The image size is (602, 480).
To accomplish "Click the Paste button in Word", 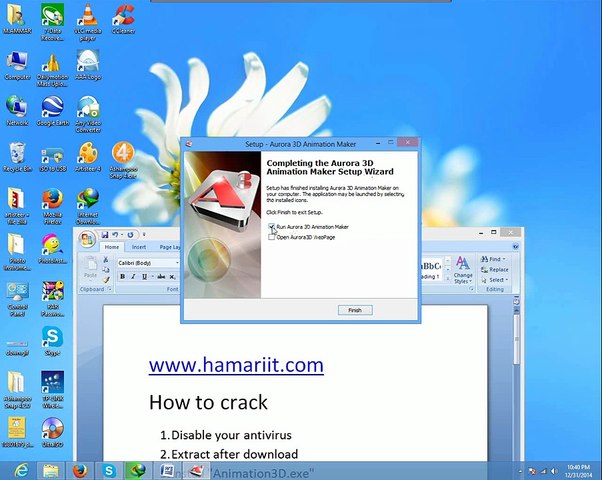I will click(x=91, y=268).
